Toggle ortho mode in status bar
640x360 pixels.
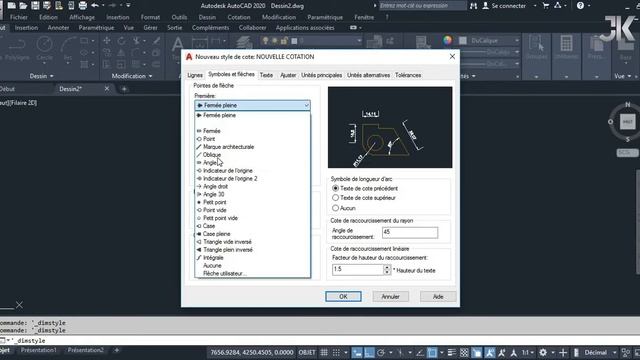(x=369, y=353)
